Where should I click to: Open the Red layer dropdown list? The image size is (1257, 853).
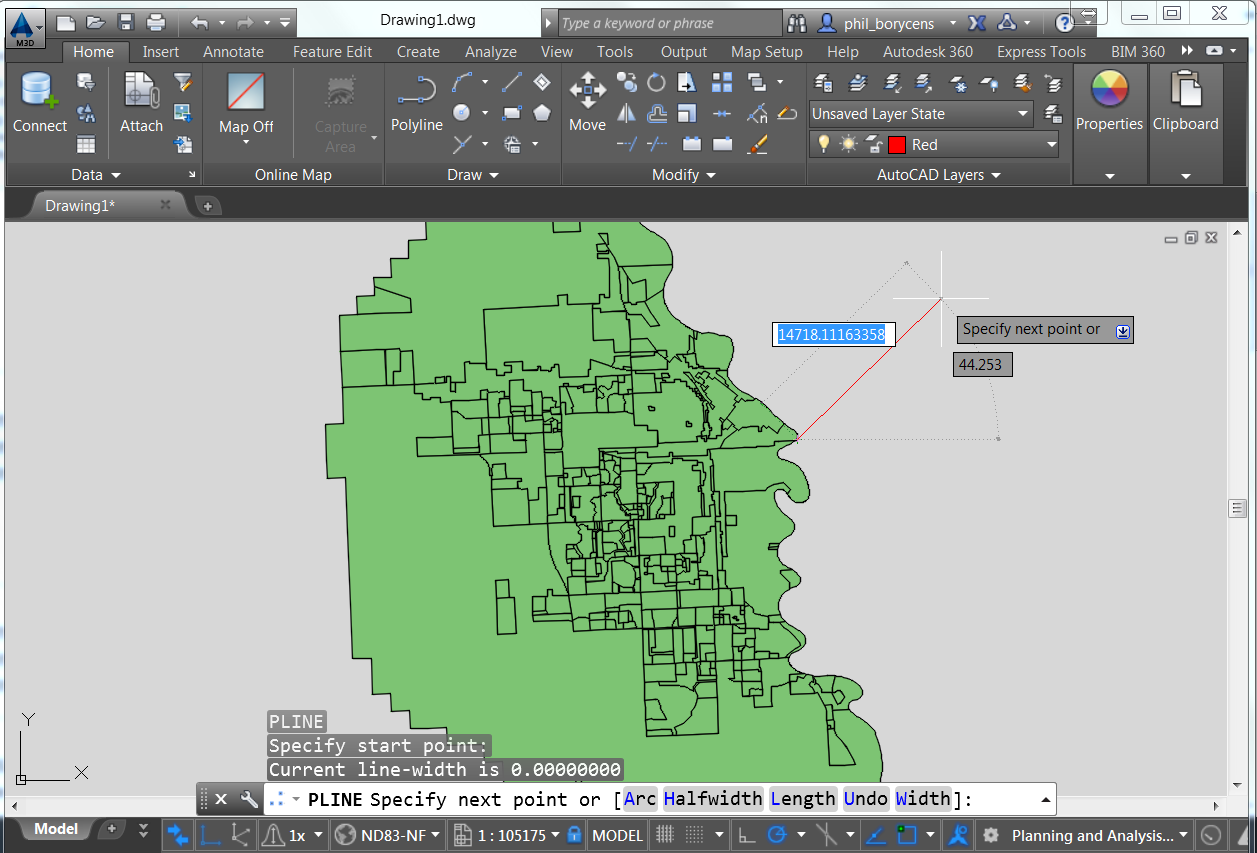pyautogui.click(x=1050, y=144)
